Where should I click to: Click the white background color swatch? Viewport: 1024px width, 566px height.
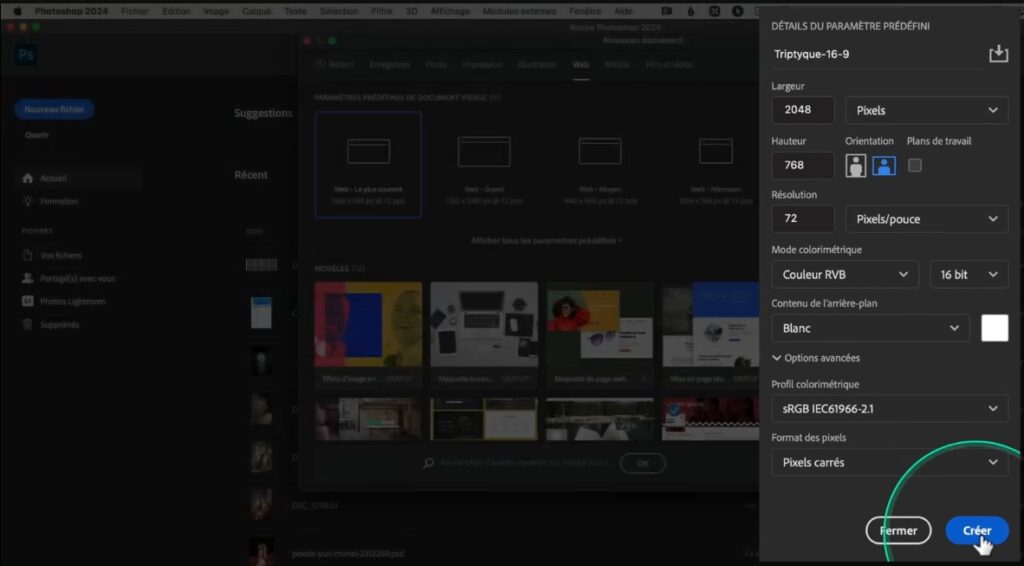click(x=994, y=328)
